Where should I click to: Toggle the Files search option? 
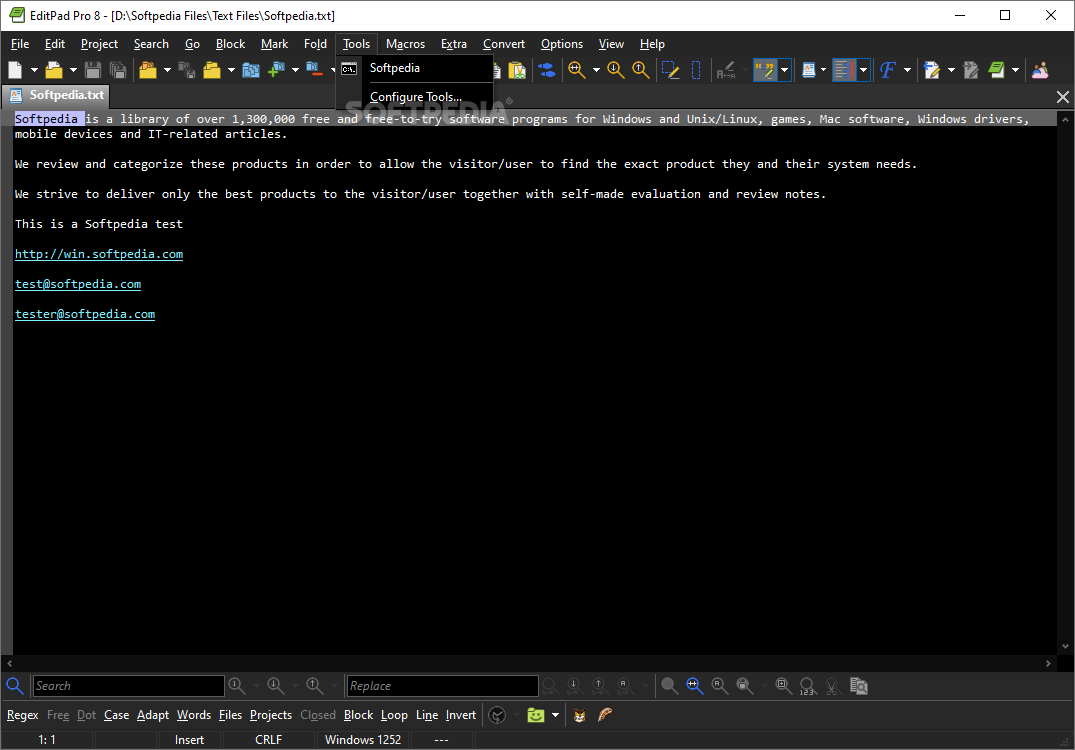pos(230,715)
